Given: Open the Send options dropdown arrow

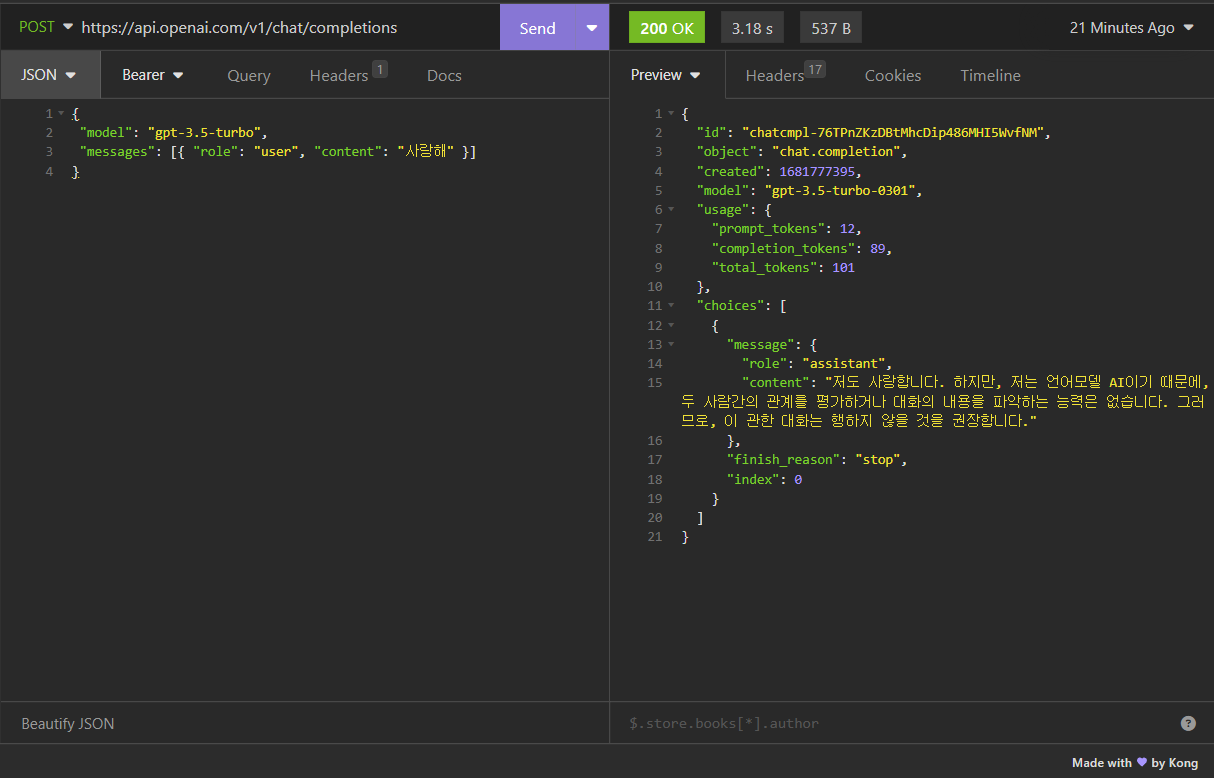Looking at the screenshot, I should [x=590, y=27].
